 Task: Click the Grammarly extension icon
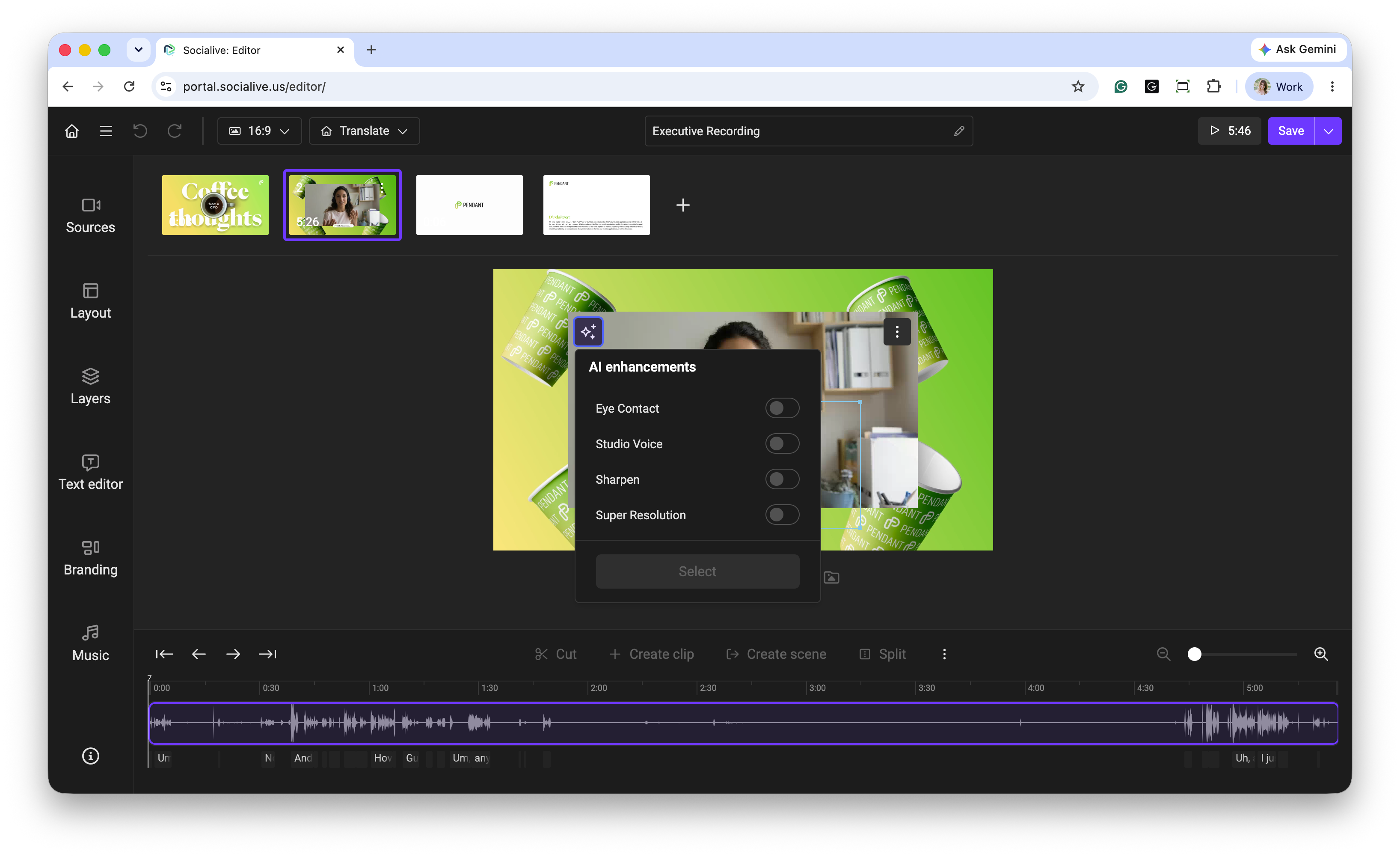(x=1121, y=86)
